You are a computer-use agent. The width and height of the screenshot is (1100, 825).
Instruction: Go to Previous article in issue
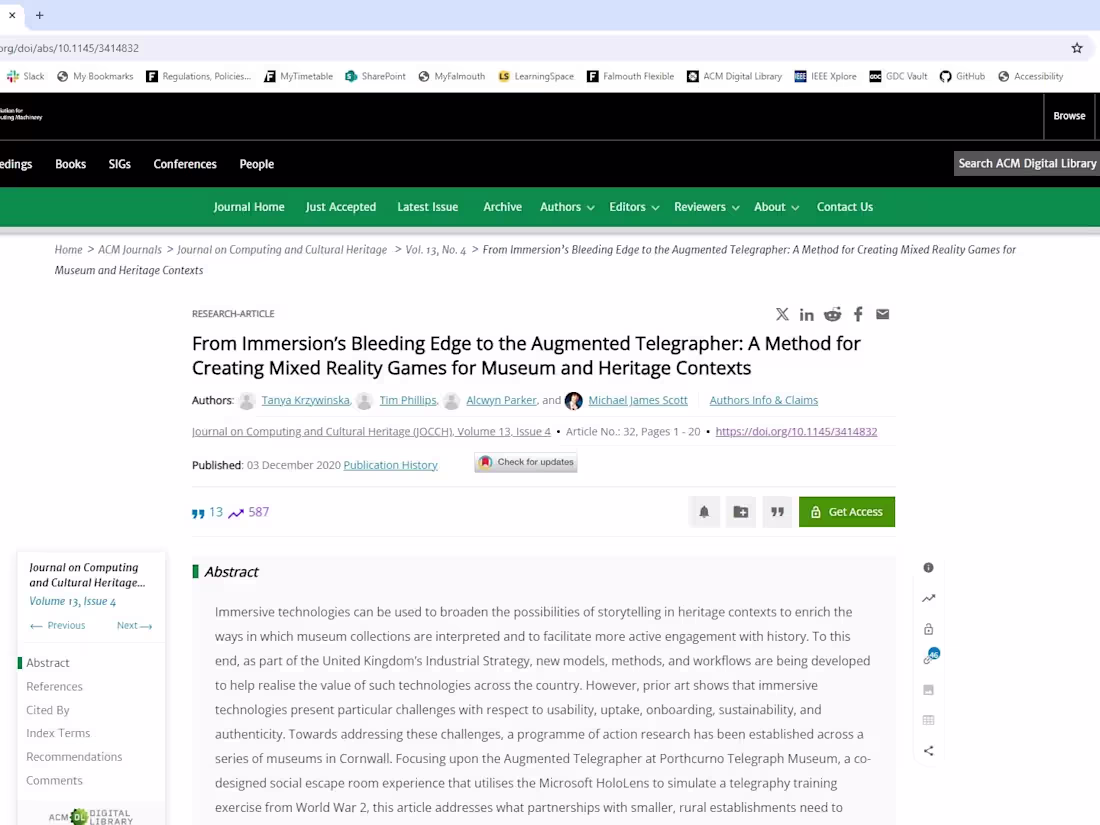pyautogui.click(x=58, y=625)
